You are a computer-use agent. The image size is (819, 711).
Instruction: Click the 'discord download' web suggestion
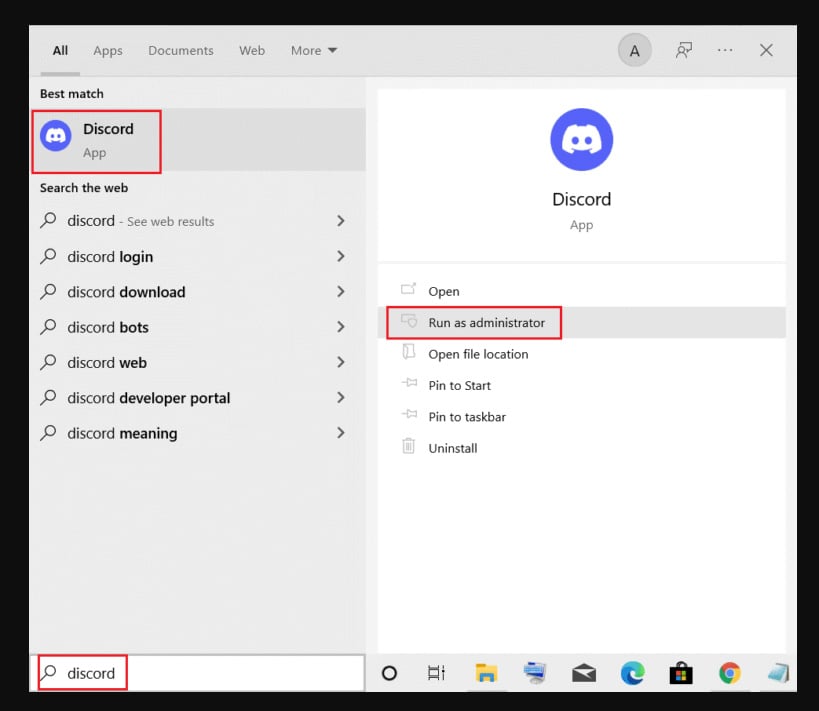tap(126, 292)
